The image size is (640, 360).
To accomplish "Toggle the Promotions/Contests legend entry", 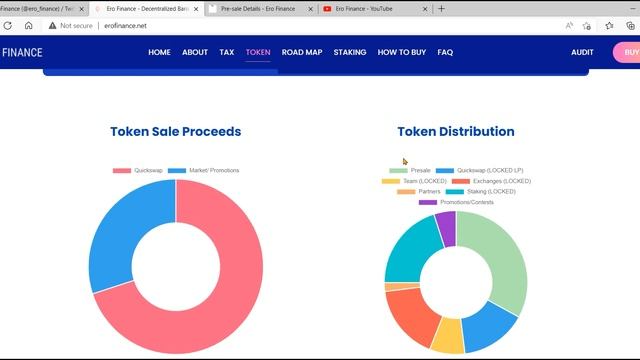I will [x=456, y=202].
